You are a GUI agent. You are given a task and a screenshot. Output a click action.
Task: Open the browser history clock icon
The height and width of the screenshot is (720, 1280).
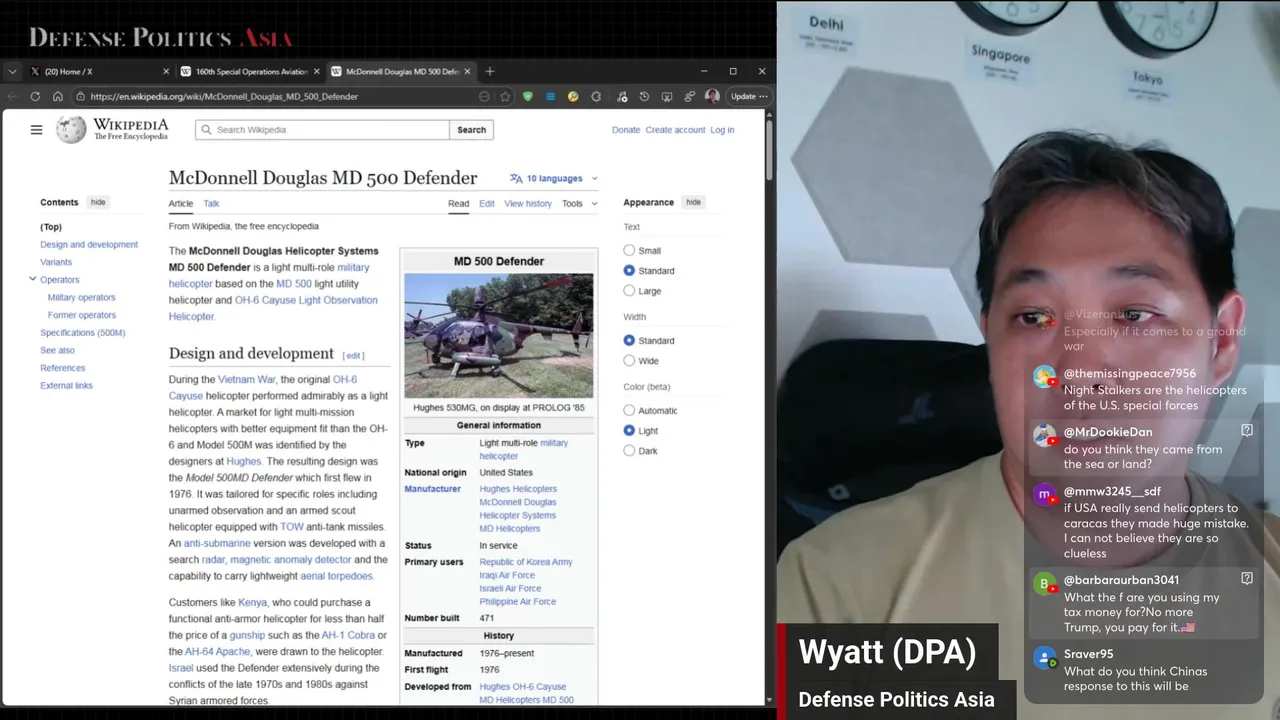(x=644, y=97)
